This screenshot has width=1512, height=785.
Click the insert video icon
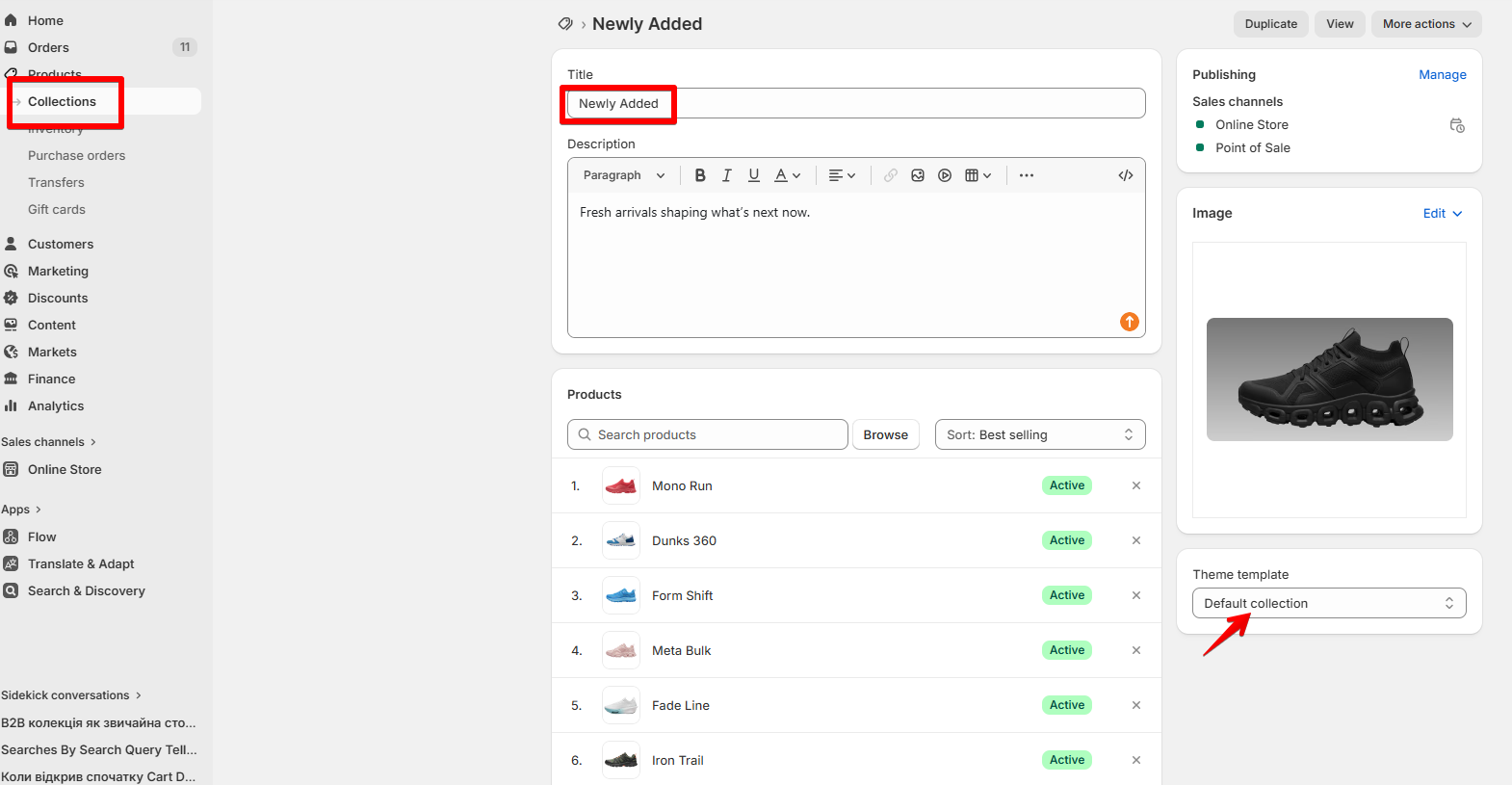click(945, 175)
